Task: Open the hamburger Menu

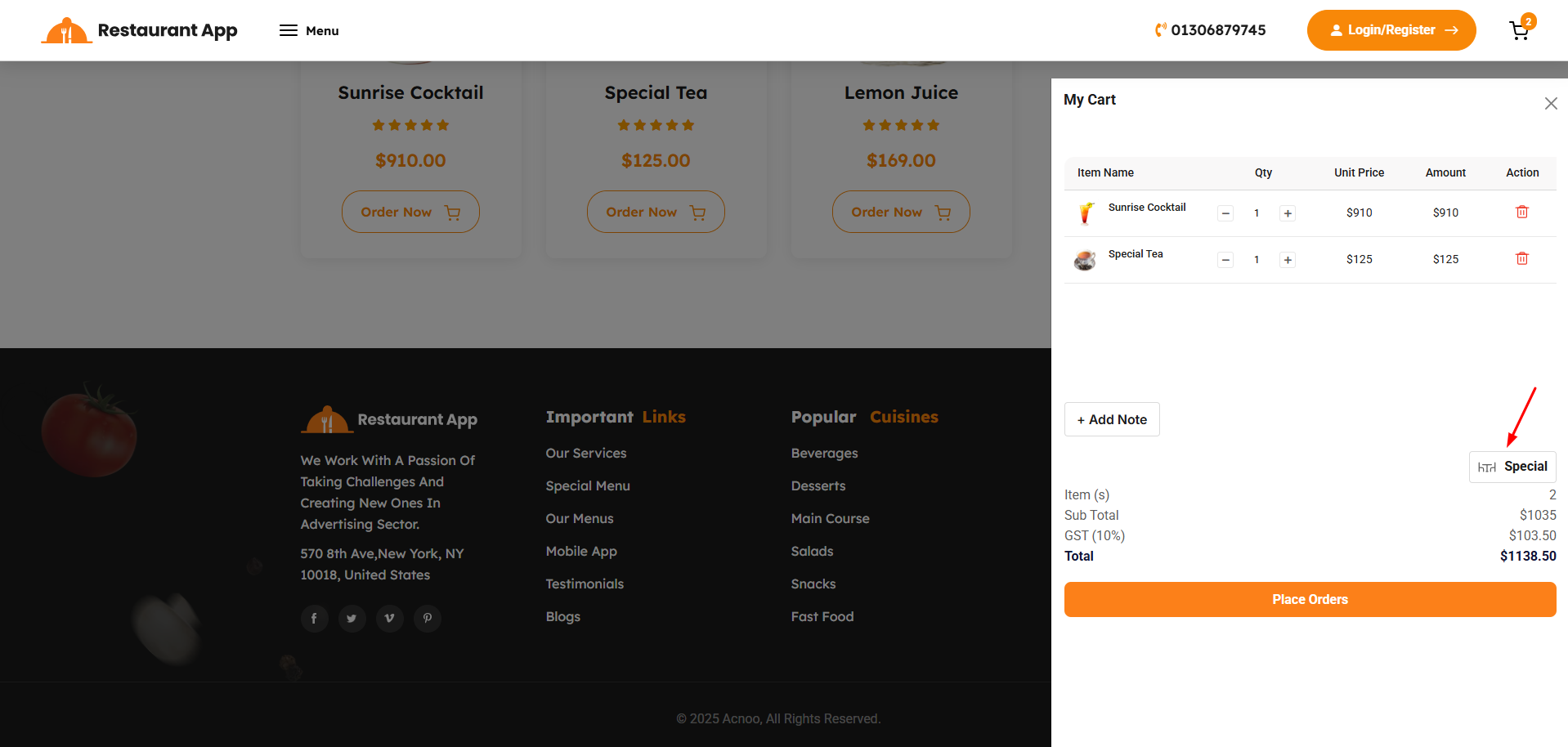Action: pos(309,31)
